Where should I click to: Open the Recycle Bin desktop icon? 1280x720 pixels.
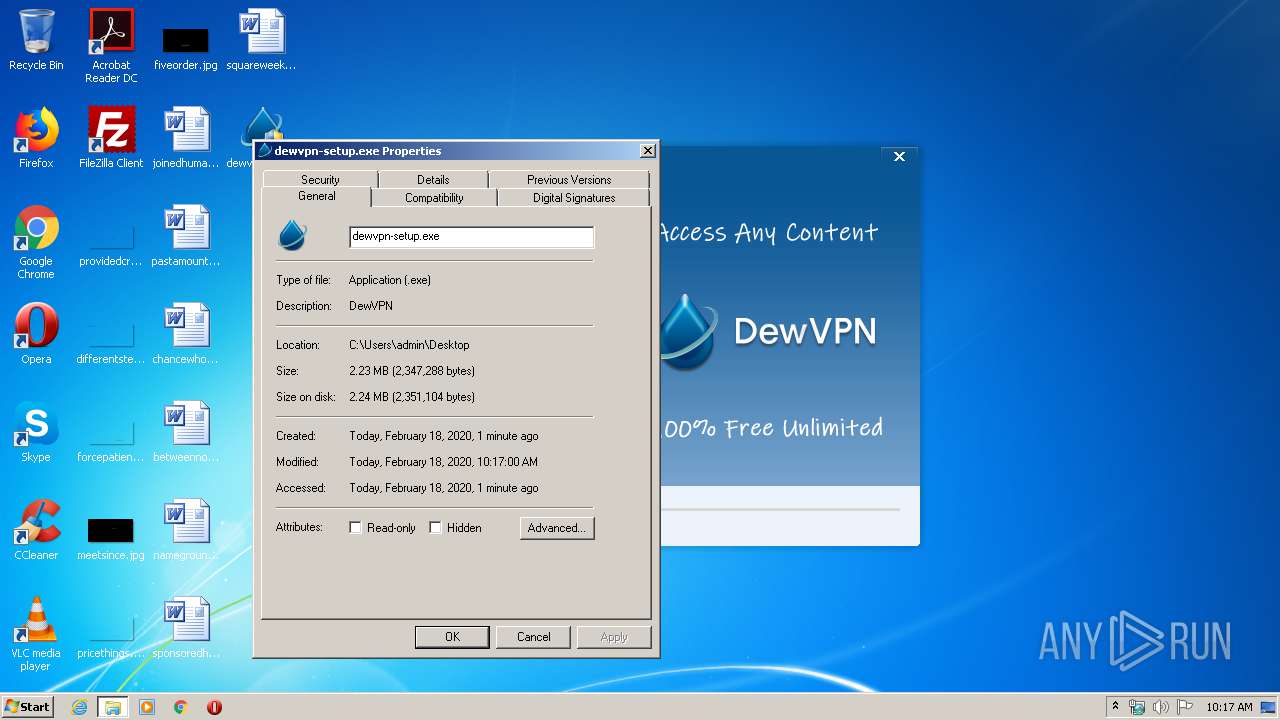tap(36, 40)
